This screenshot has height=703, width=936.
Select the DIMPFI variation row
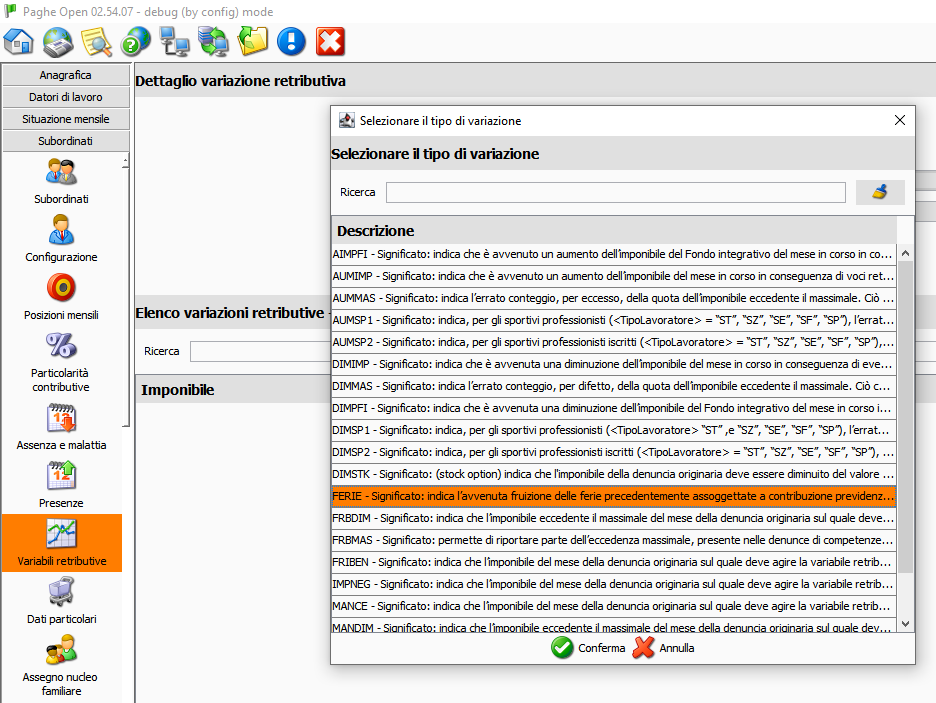coord(614,409)
